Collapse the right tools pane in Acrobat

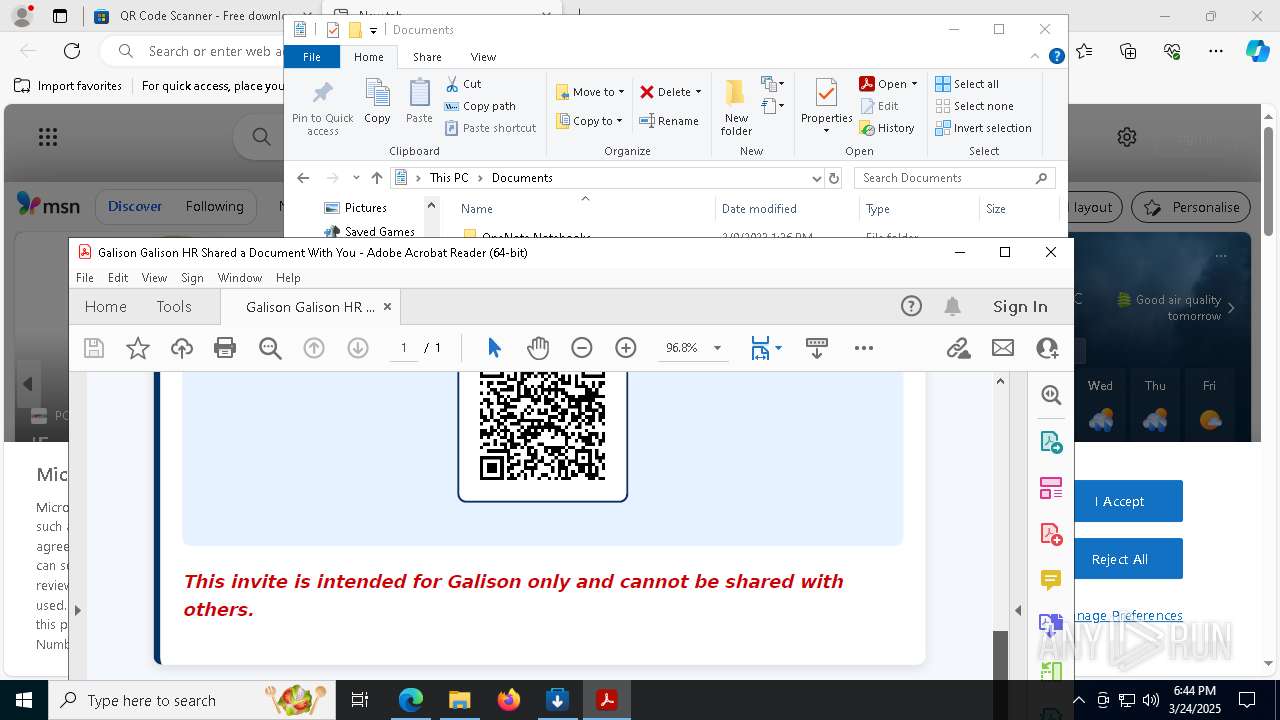click(x=1018, y=610)
